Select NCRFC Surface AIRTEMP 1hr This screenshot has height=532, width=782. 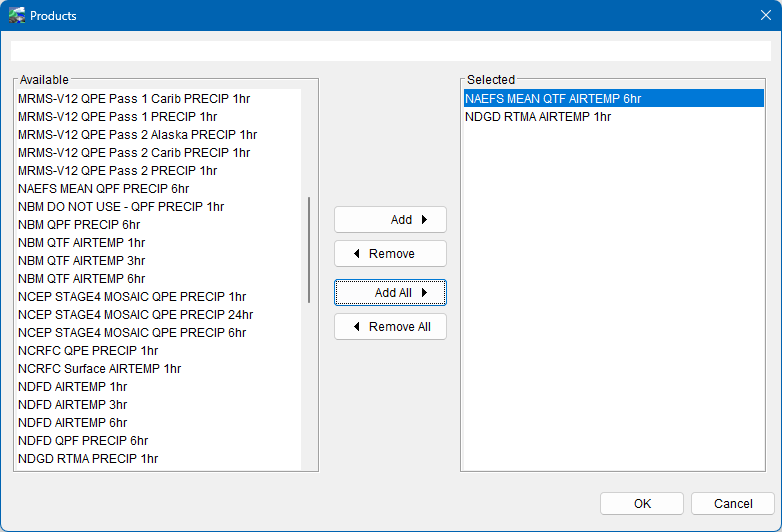pos(159,368)
